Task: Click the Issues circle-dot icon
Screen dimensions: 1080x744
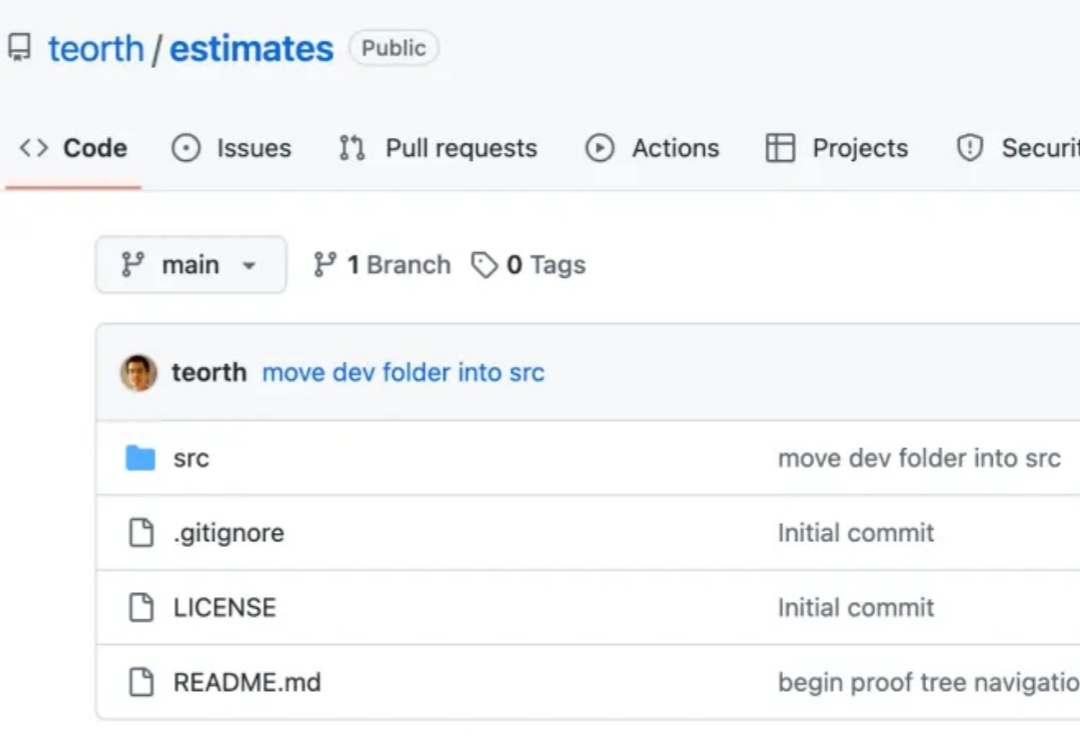Action: (x=186, y=148)
